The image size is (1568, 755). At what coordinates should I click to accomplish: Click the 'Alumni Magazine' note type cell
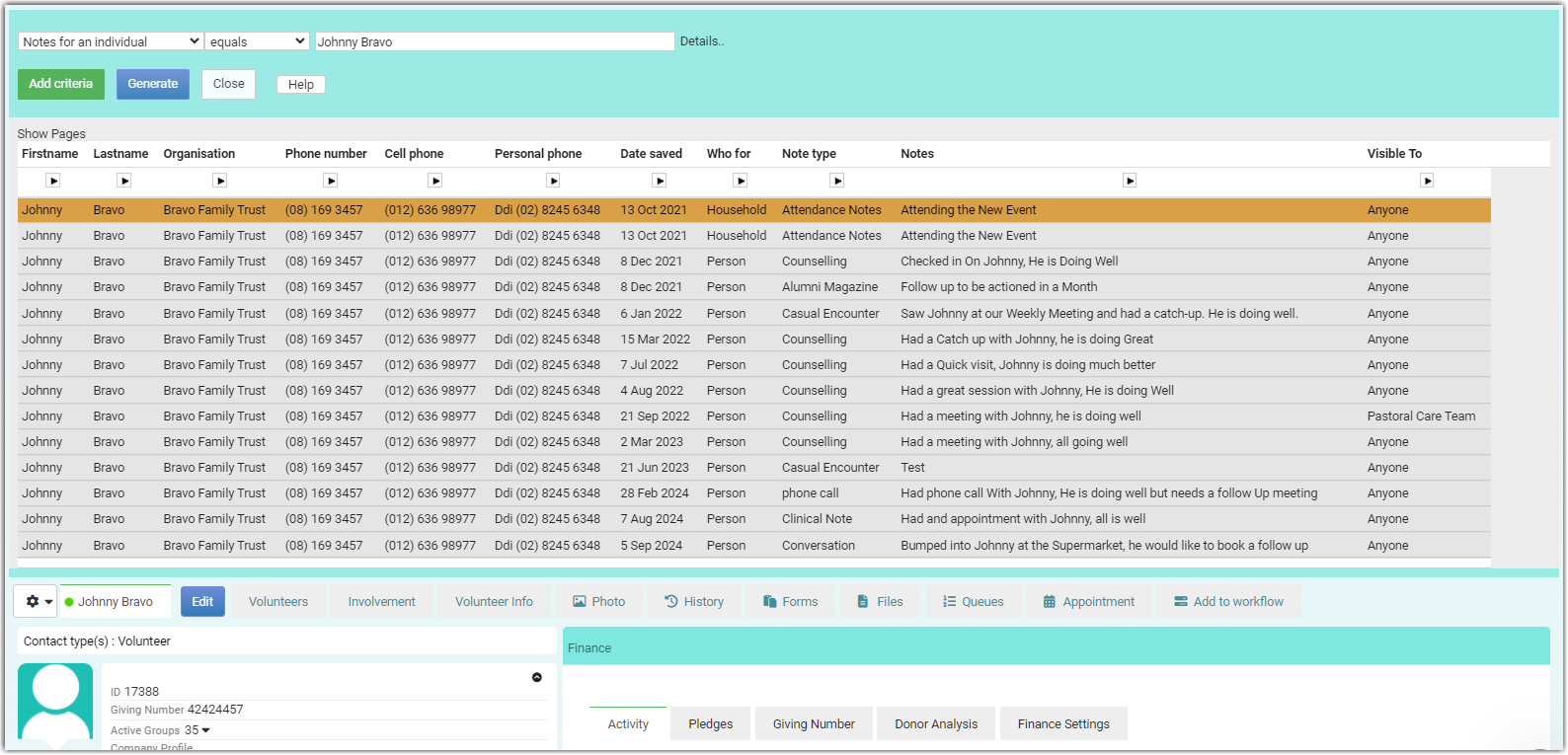point(829,287)
